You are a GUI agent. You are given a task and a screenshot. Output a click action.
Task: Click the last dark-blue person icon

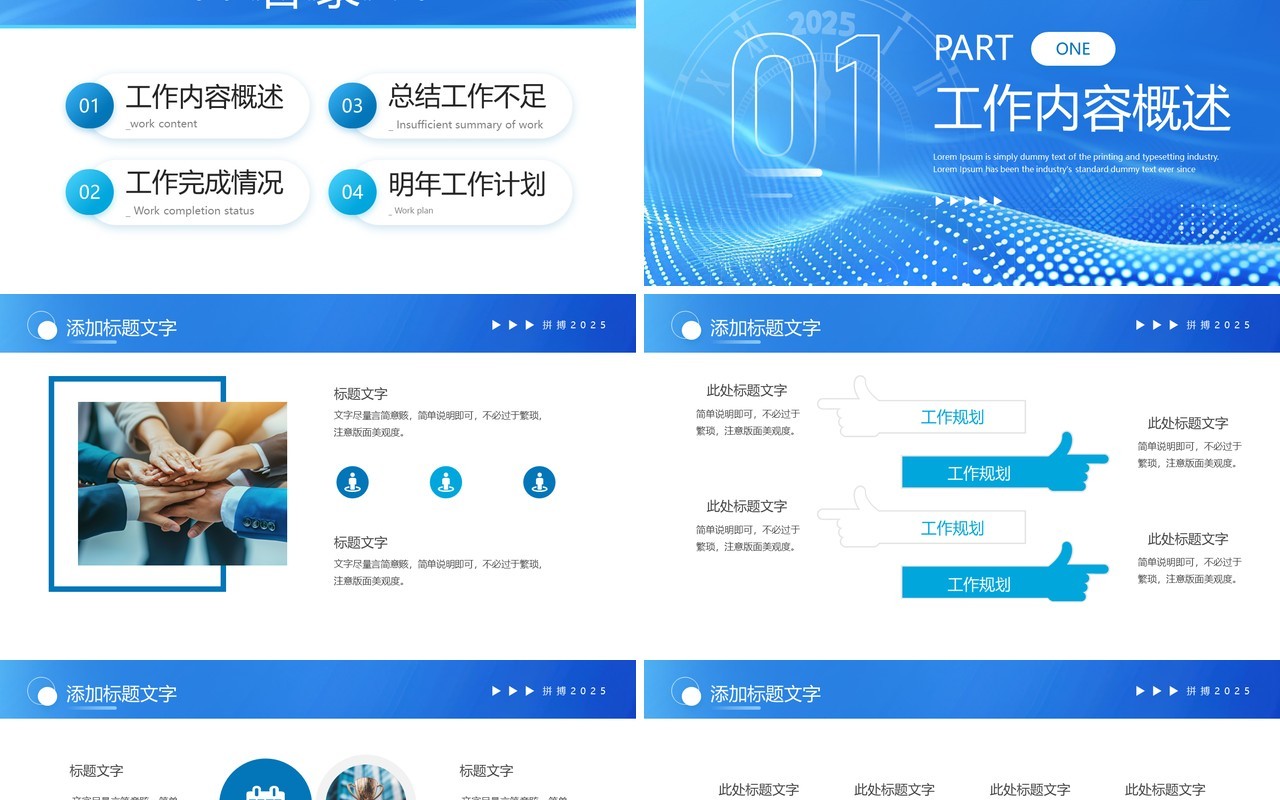click(539, 482)
